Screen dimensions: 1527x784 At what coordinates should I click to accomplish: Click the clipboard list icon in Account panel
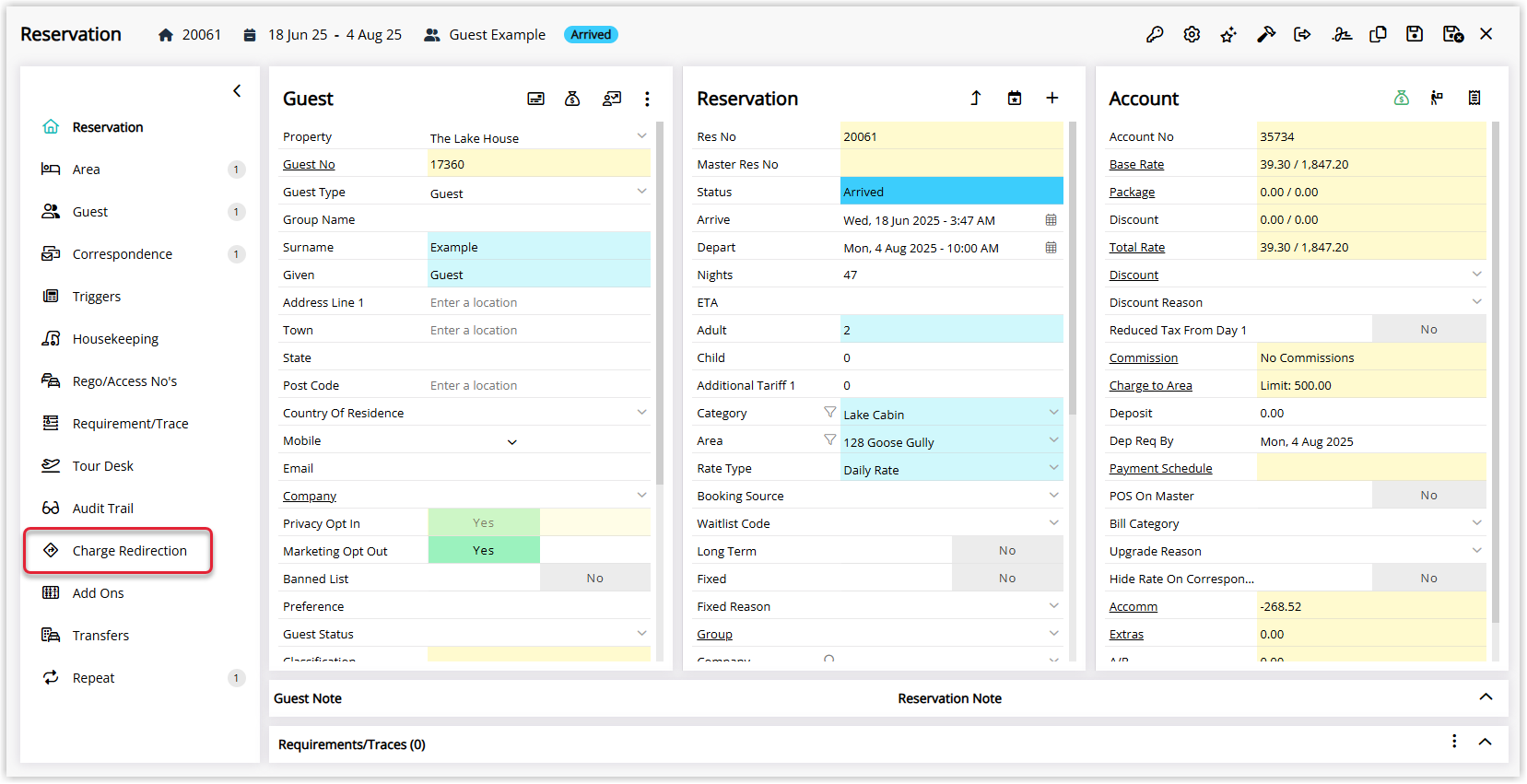(1474, 98)
